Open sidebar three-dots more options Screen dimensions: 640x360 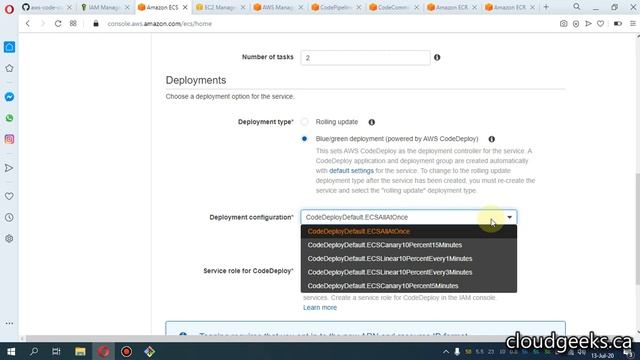click(x=9, y=323)
